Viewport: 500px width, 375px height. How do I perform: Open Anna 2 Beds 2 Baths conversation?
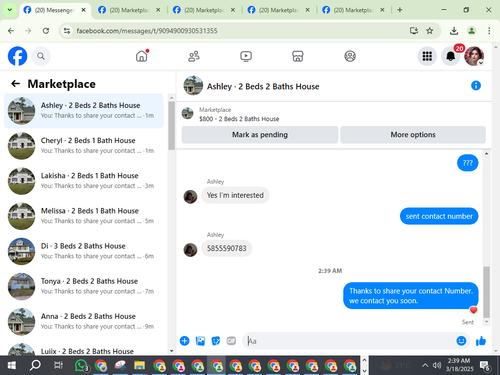(84, 322)
